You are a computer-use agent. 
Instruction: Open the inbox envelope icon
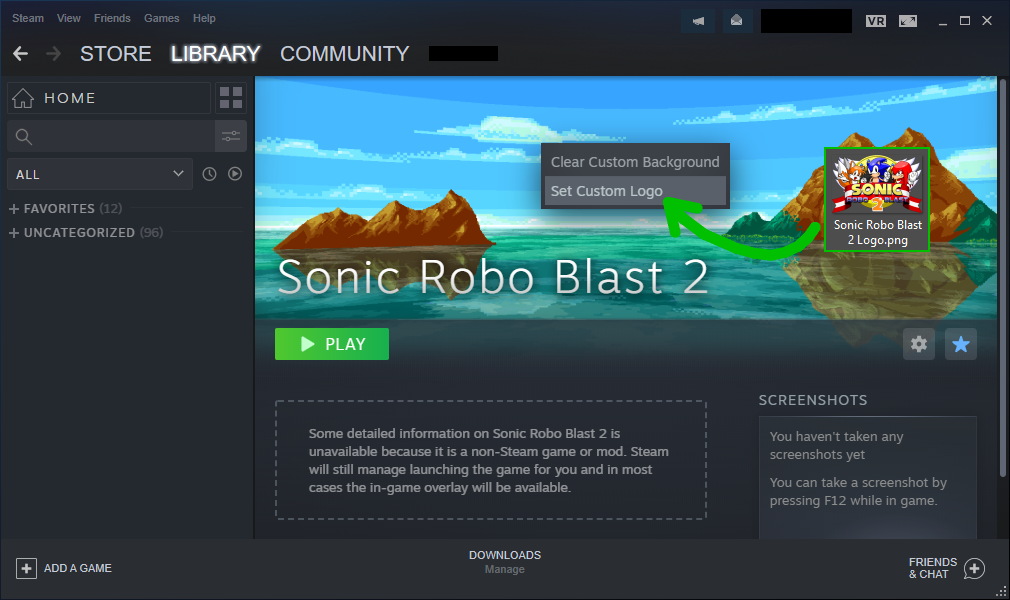click(x=736, y=21)
